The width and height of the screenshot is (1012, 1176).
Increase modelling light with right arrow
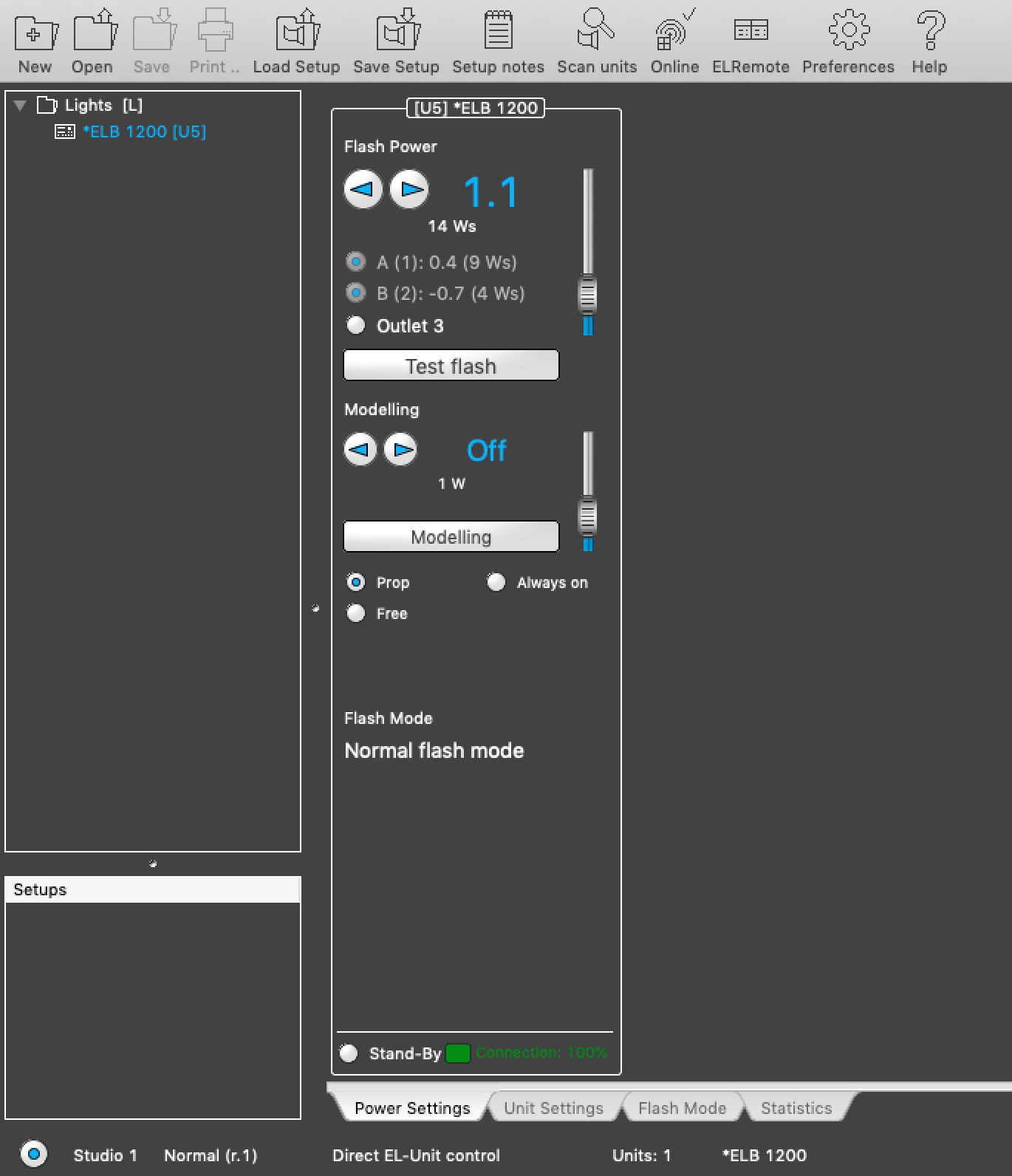400,449
